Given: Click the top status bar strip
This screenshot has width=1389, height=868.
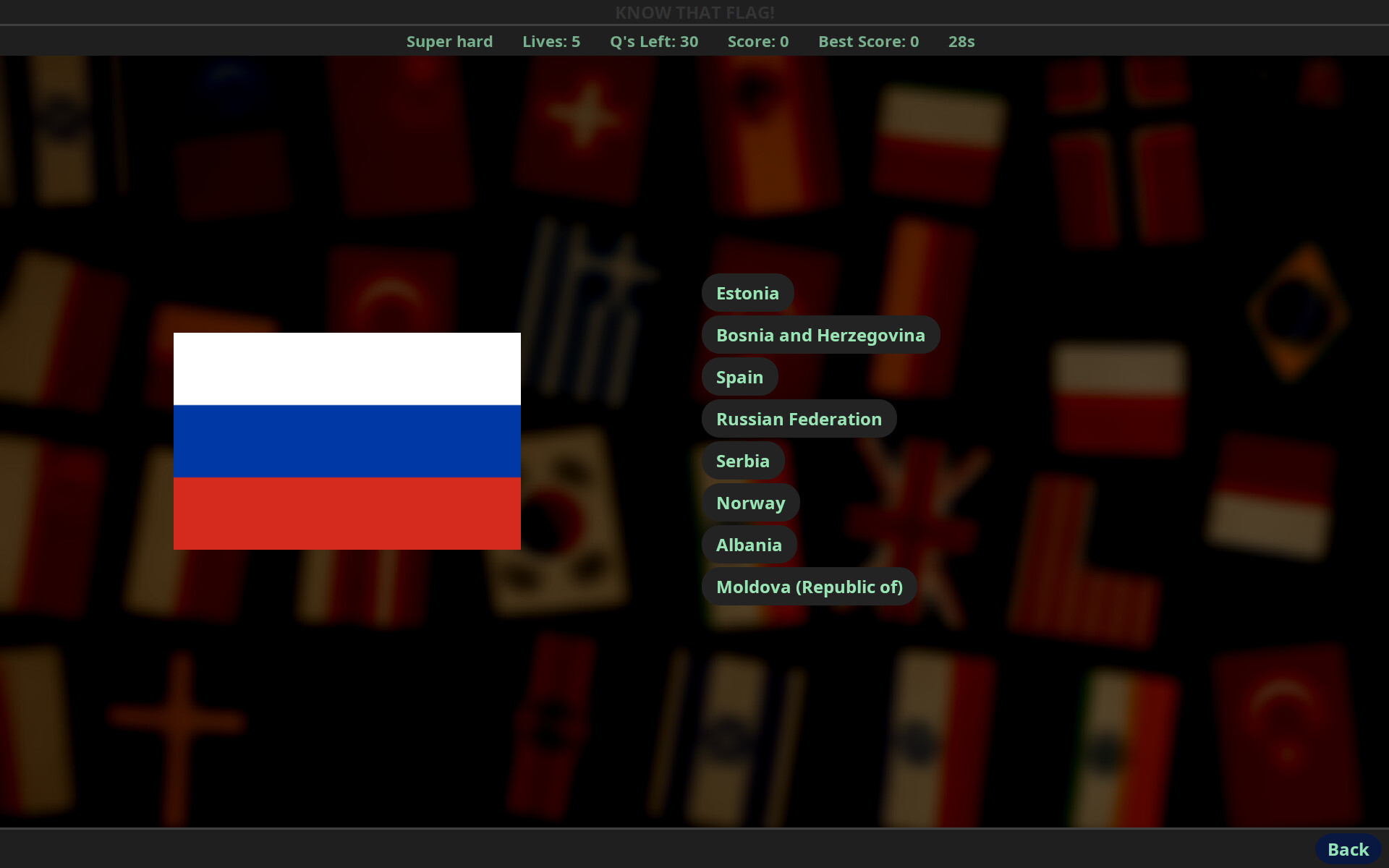Looking at the screenshot, I should [694, 41].
